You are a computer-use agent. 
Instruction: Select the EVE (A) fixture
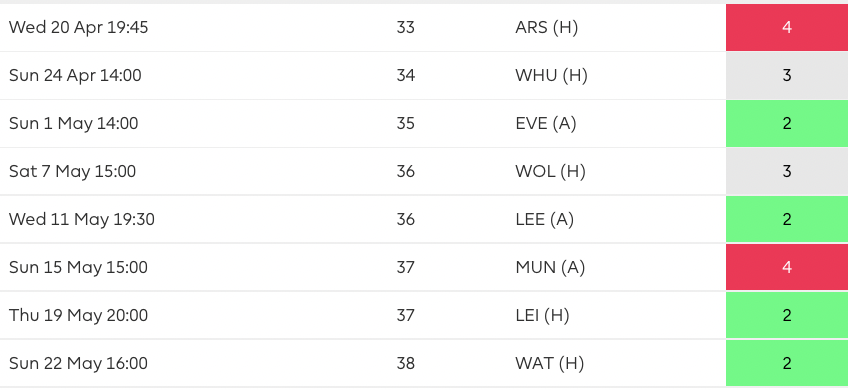[546, 123]
